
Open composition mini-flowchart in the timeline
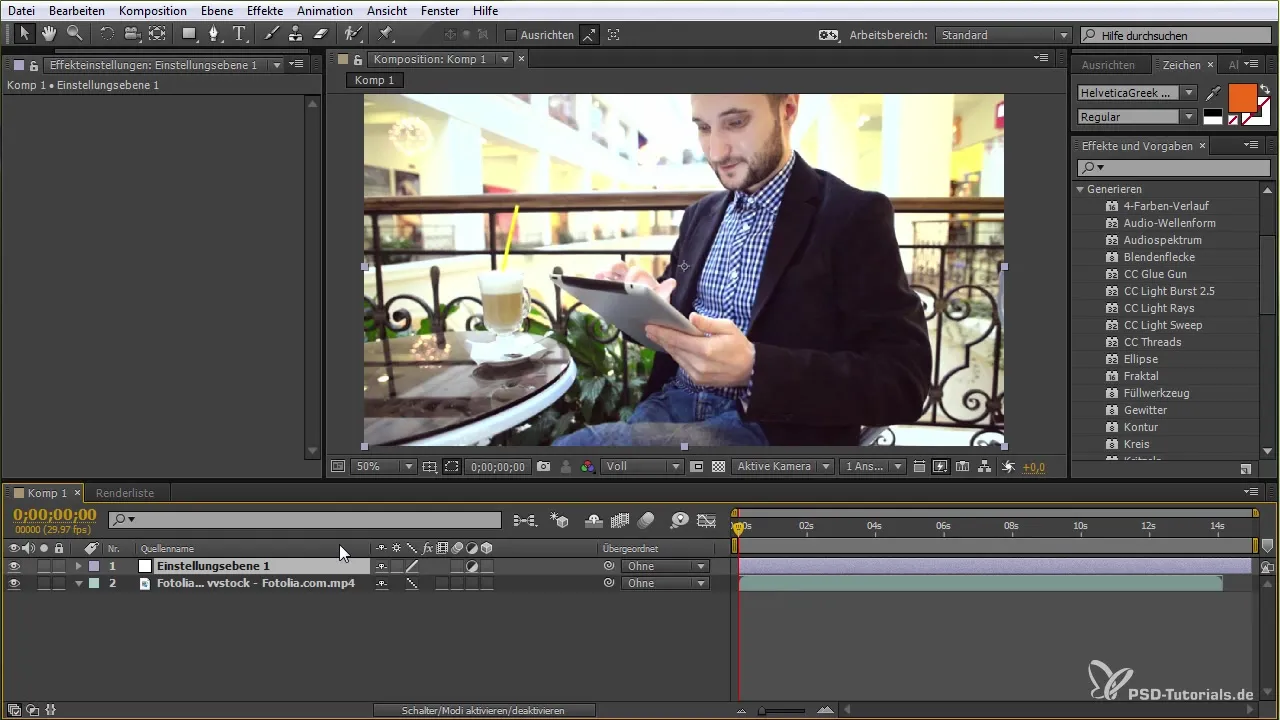[525, 520]
